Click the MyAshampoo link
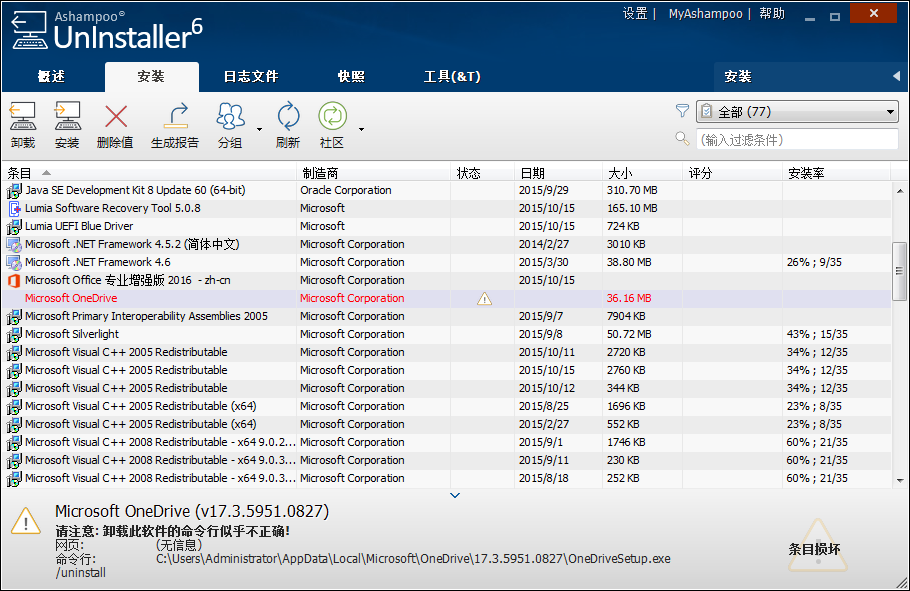 (x=705, y=14)
